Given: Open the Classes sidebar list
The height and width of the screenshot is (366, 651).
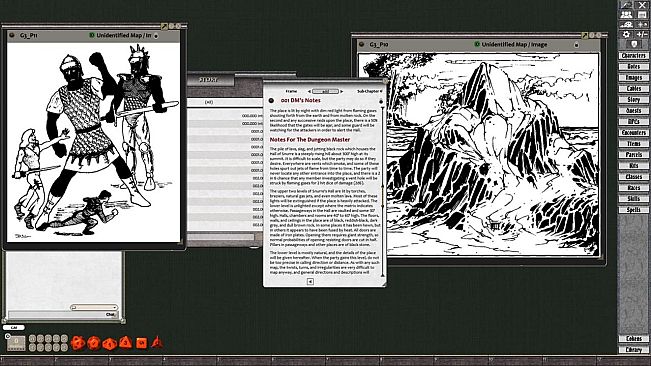Looking at the screenshot, I should 634,176.
